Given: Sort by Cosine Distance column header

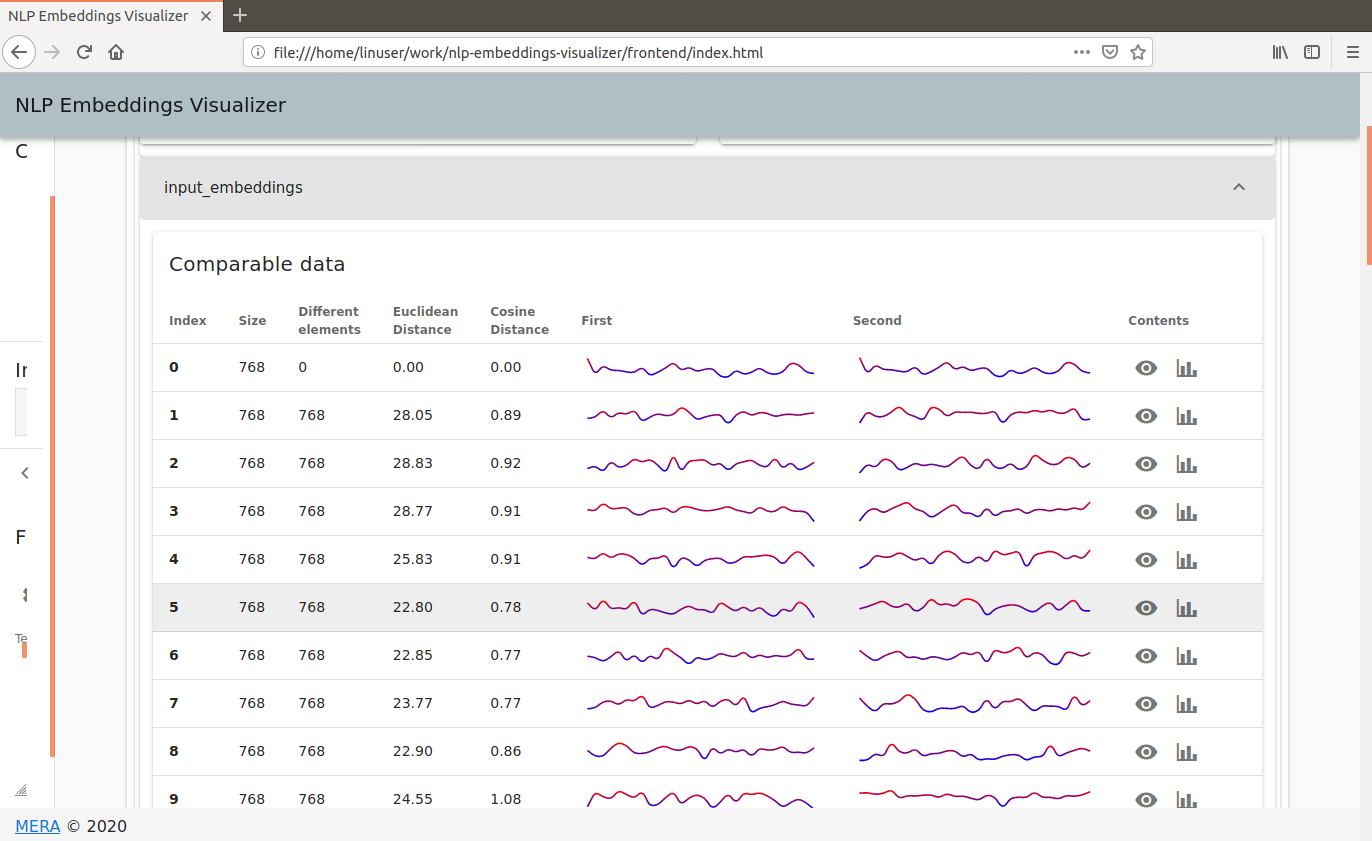Looking at the screenshot, I should (x=519, y=321).
